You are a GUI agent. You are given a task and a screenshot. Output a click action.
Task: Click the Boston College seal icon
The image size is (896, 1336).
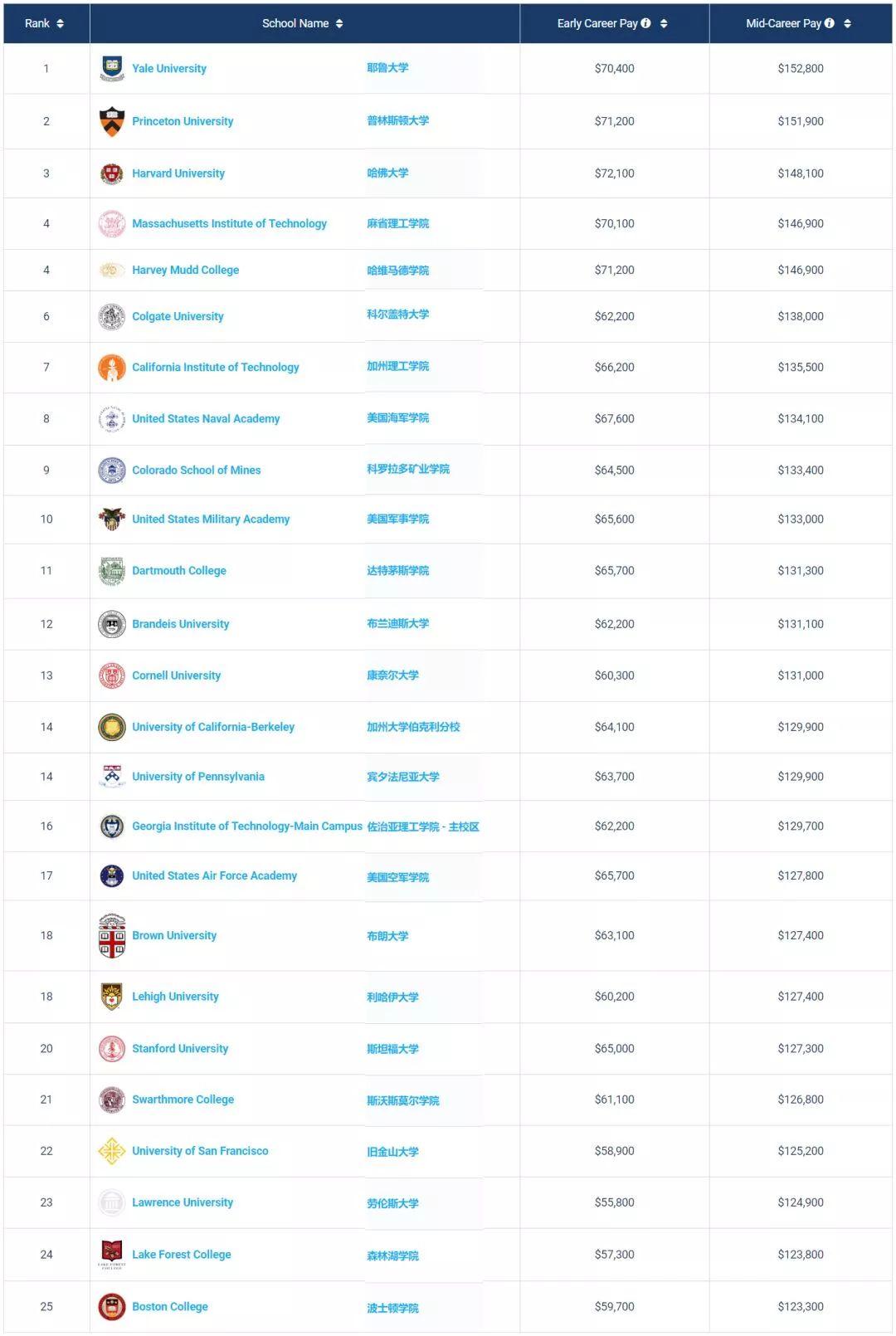click(x=112, y=1307)
